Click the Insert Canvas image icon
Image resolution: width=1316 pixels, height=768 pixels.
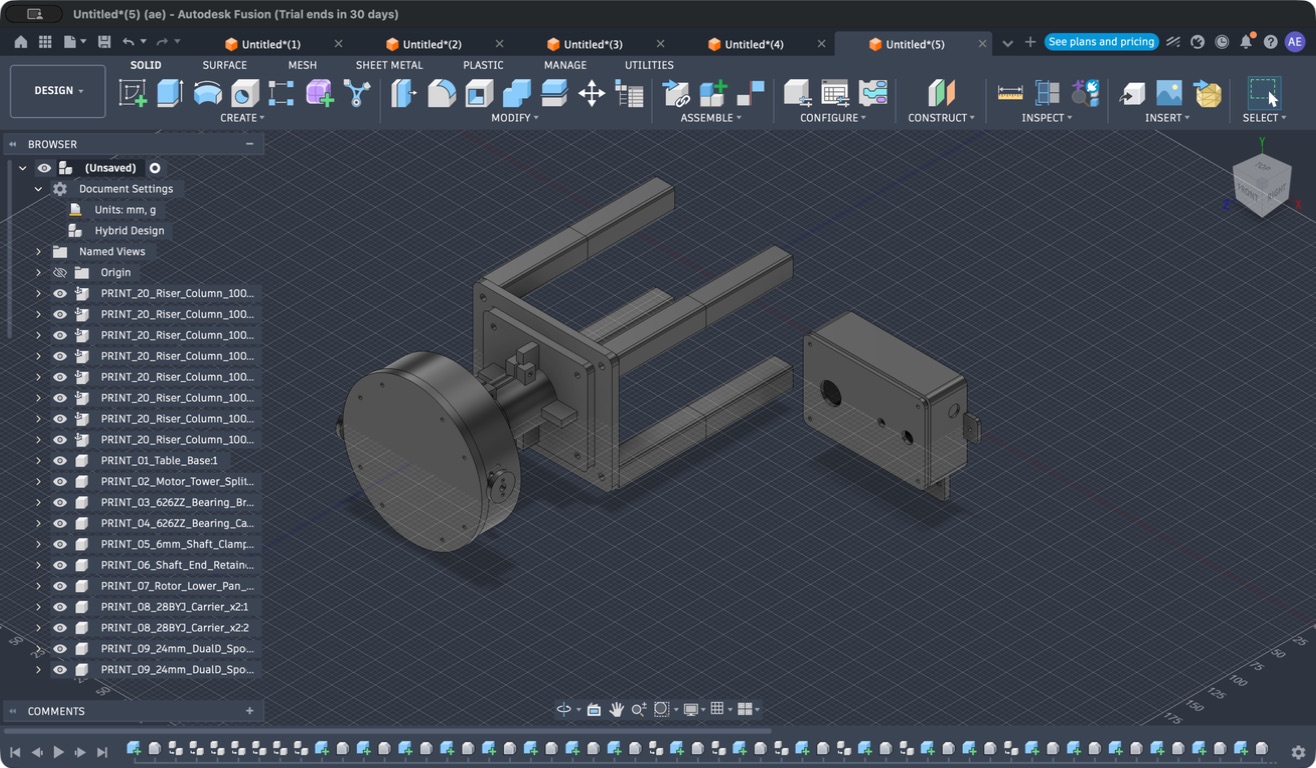click(1169, 93)
